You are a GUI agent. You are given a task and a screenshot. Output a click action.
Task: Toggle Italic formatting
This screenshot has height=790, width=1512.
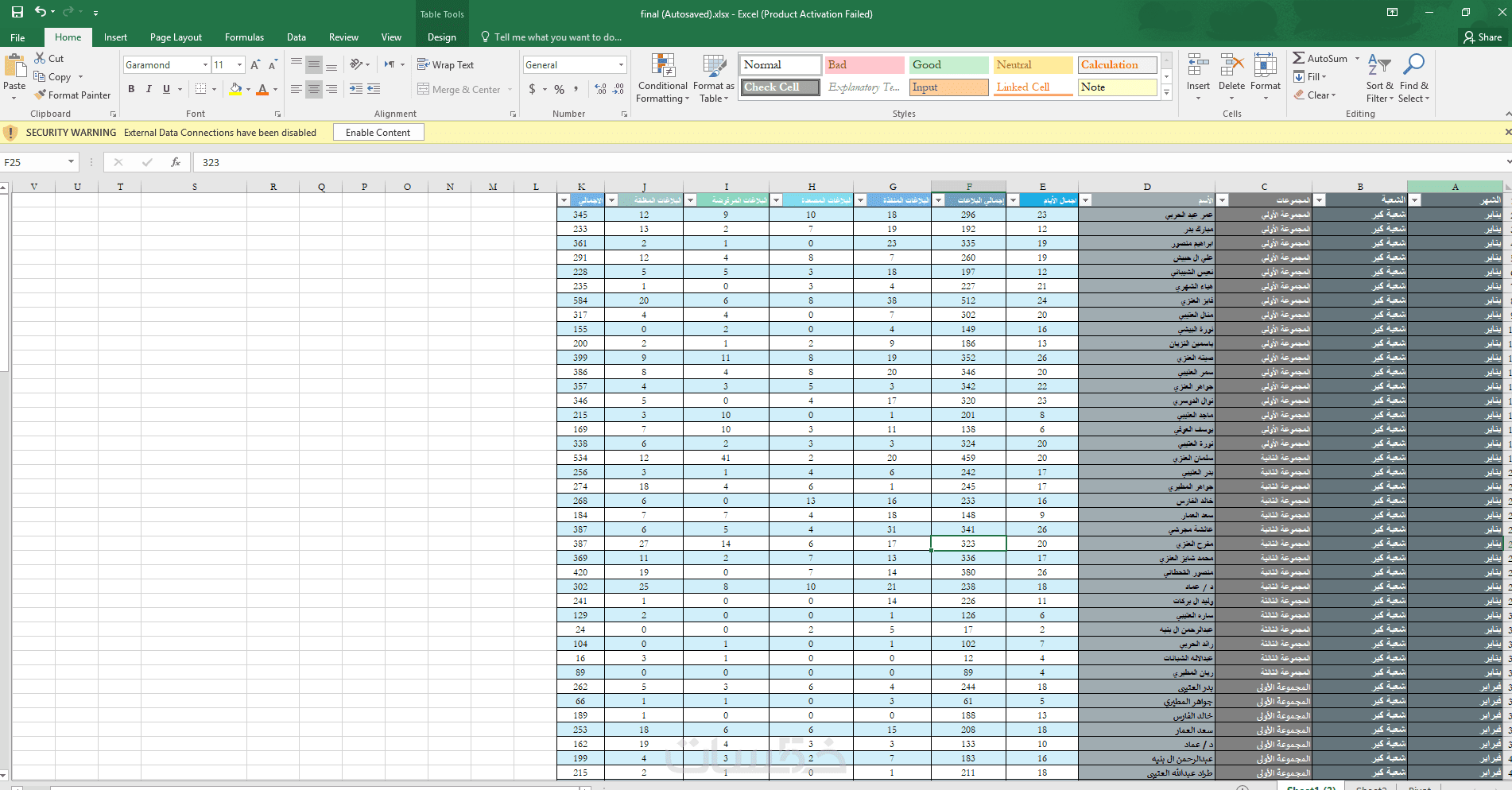tap(149, 89)
